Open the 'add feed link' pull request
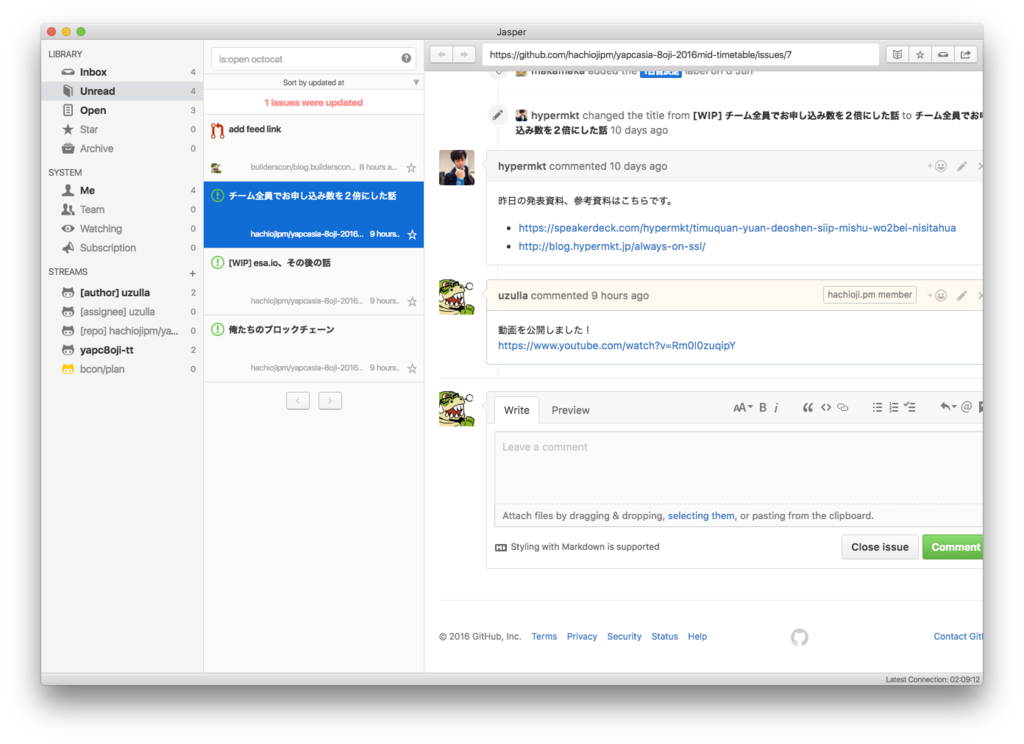The height and width of the screenshot is (744, 1024). (313, 148)
